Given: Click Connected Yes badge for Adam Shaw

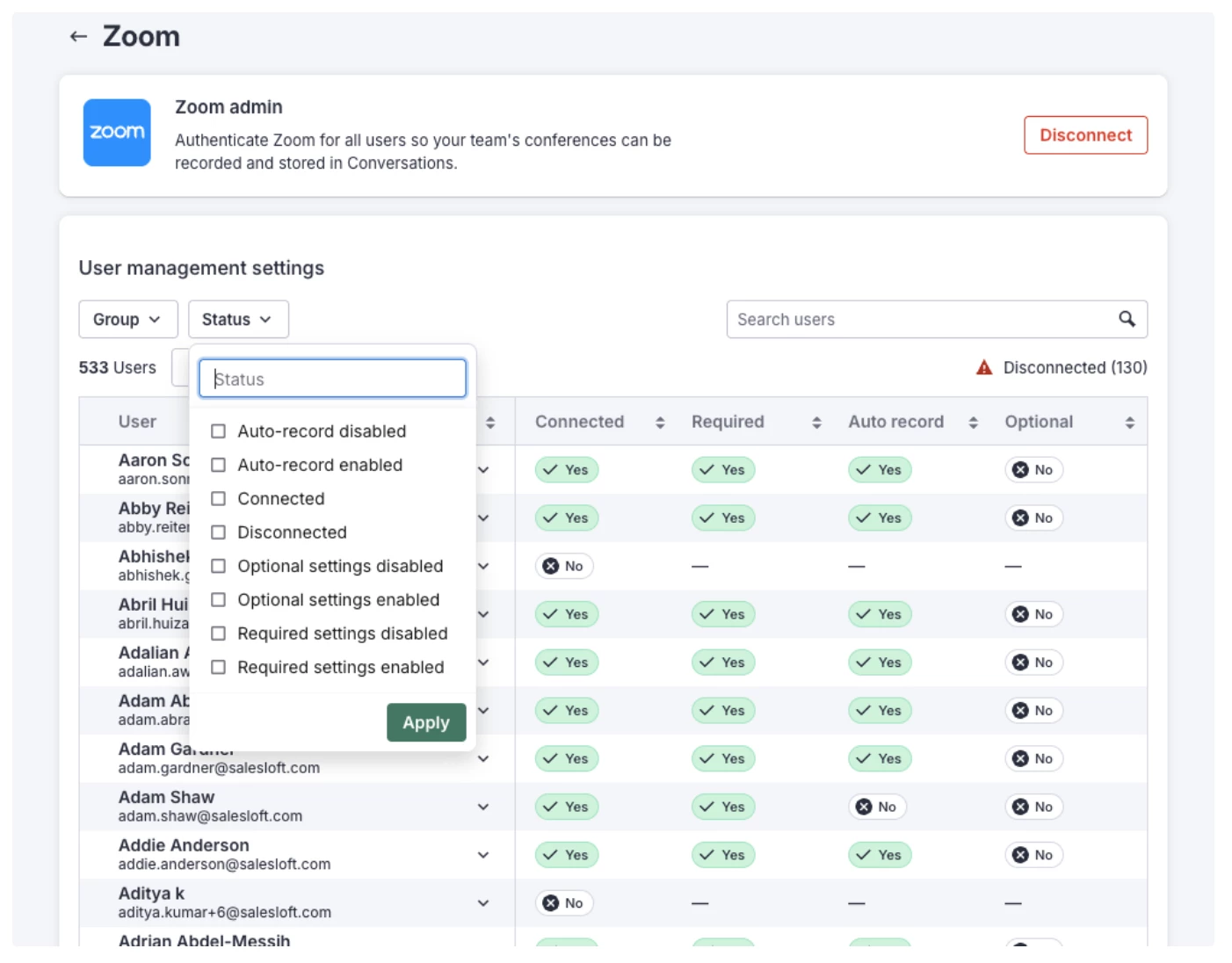Looking at the screenshot, I should pos(567,807).
